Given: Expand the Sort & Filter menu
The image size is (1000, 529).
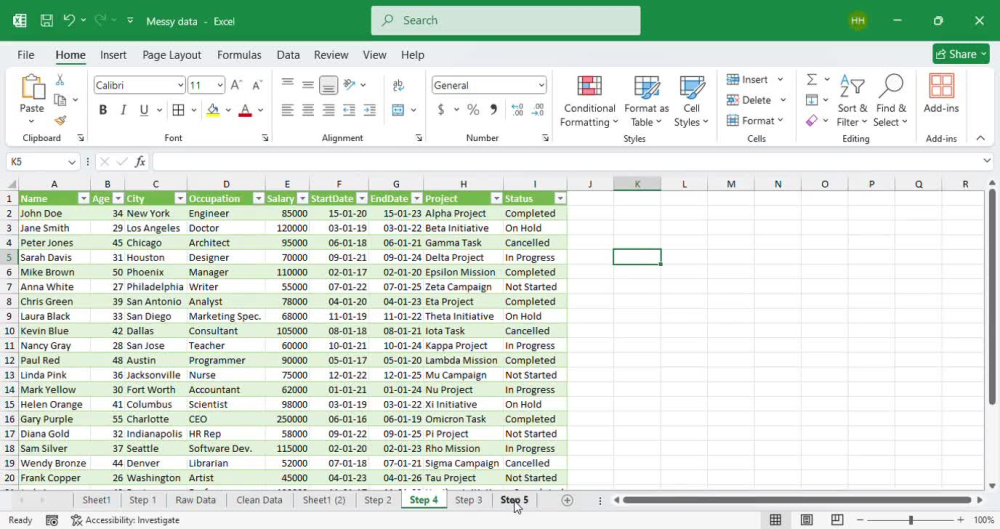Looking at the screenshot, I should [852, 101].
